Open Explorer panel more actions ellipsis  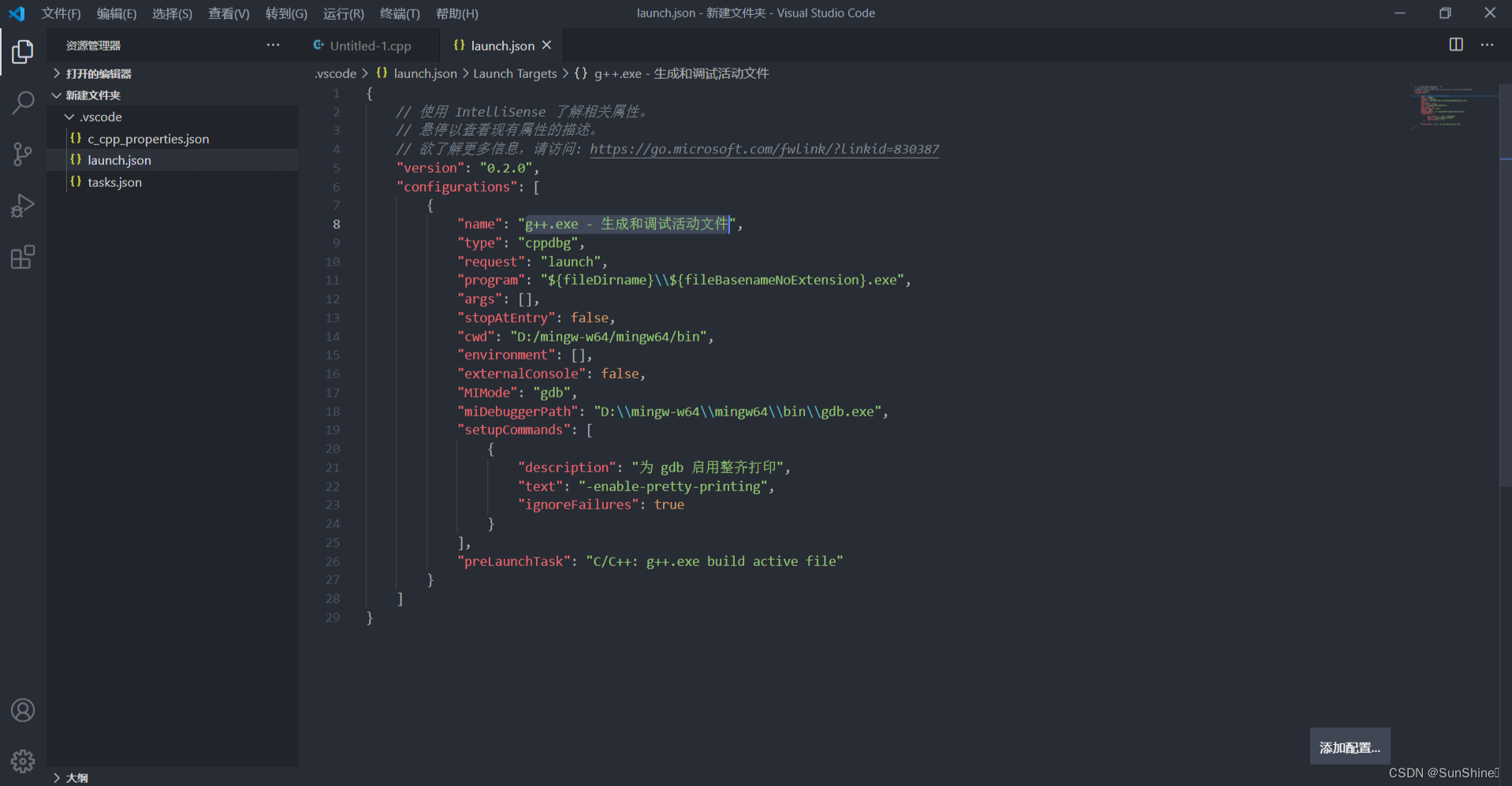[273, 45]
